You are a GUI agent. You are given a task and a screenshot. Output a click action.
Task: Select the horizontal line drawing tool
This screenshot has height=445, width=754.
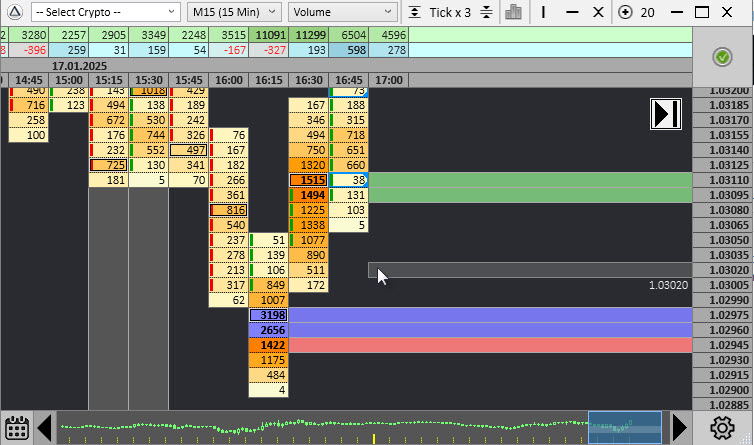(x=570, y=12)
